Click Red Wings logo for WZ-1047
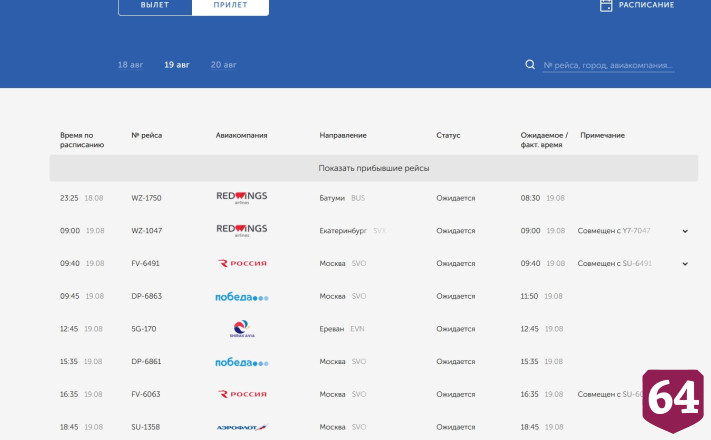 [242, 230]
